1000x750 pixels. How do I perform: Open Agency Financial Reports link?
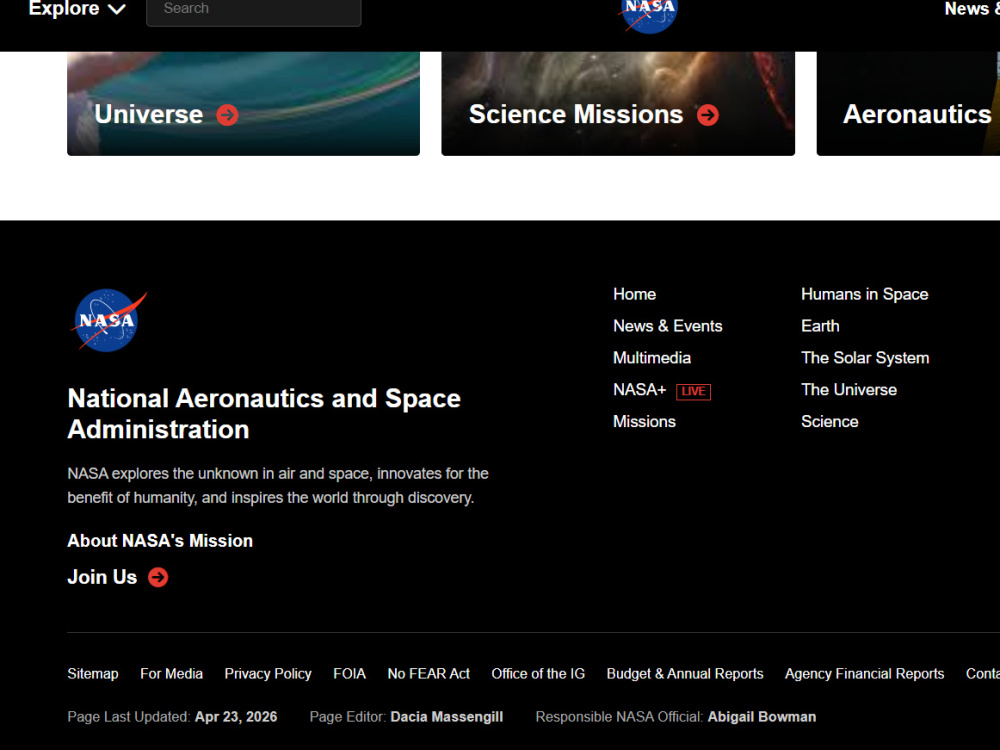click(864, 674)
